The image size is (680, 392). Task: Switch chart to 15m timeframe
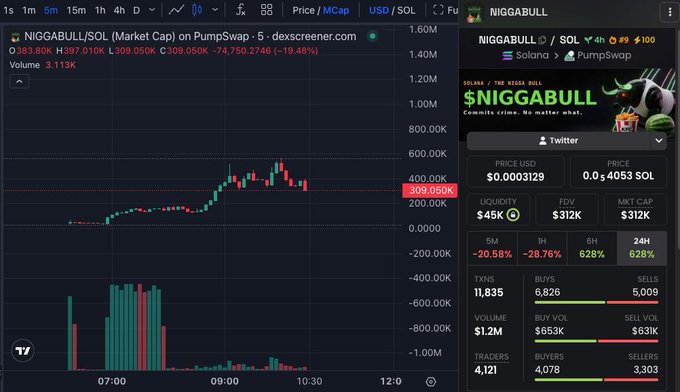76,10
